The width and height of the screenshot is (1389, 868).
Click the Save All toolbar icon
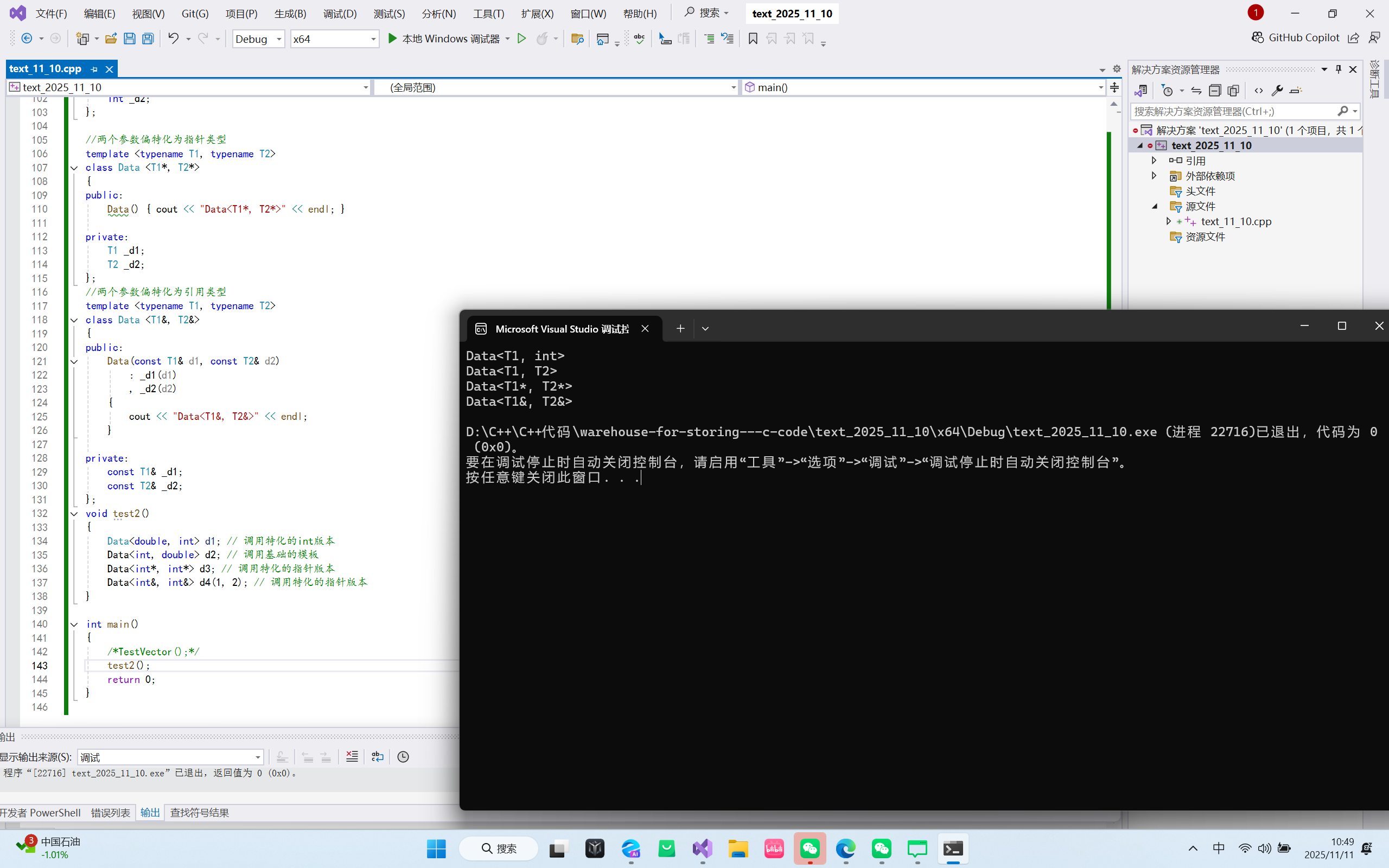pyautogui.click(x=148, y=39)
